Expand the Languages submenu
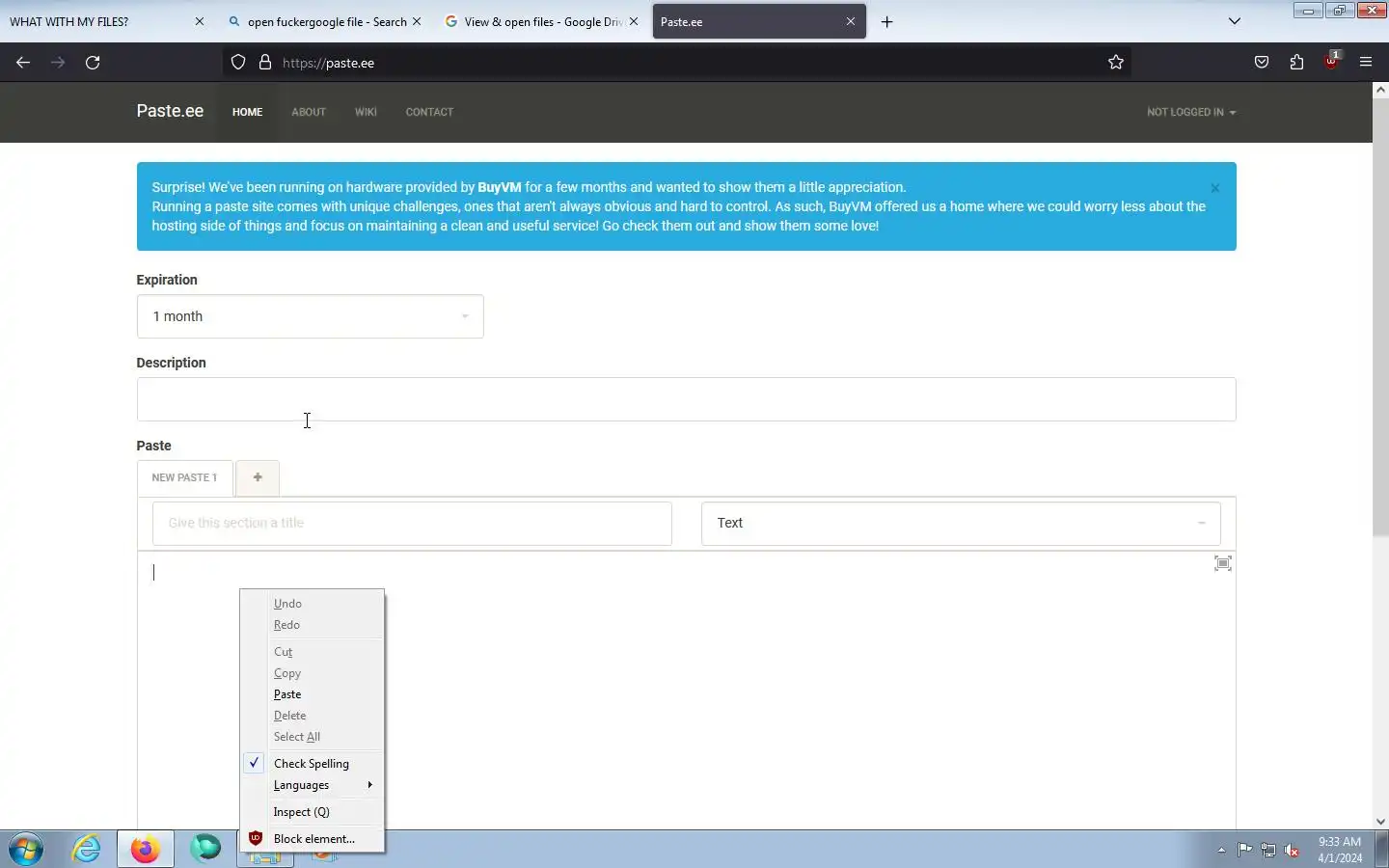The image size is (1389, 868). tap(313, 785)
